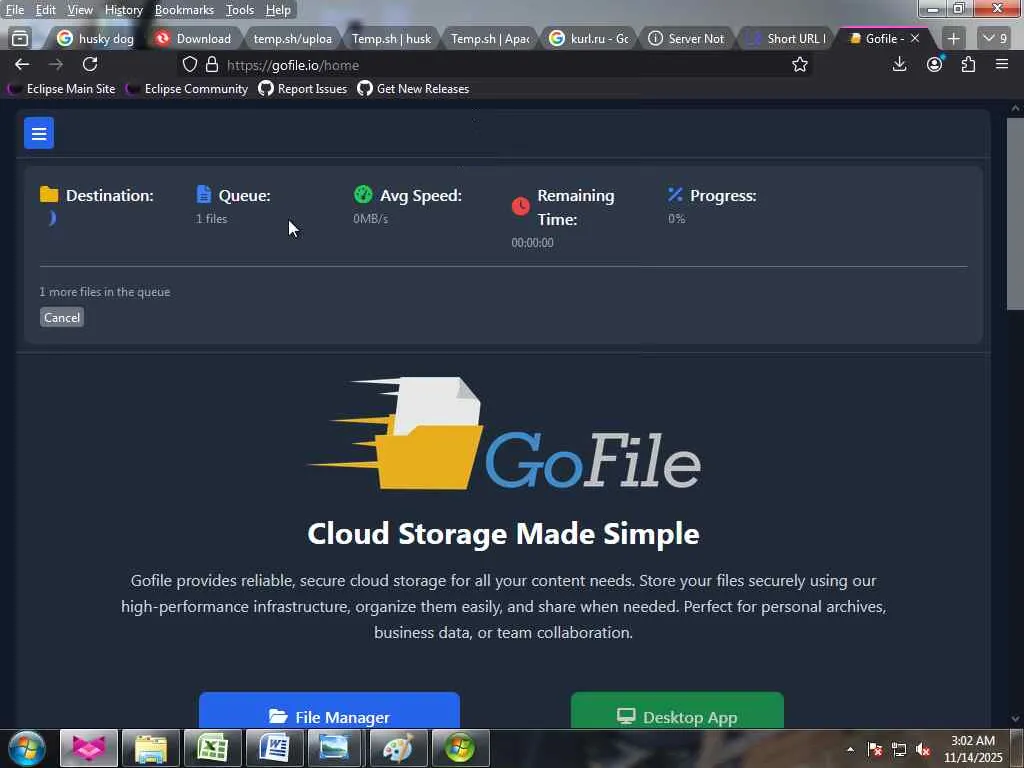Cancel the queued upload

[62, 317]
